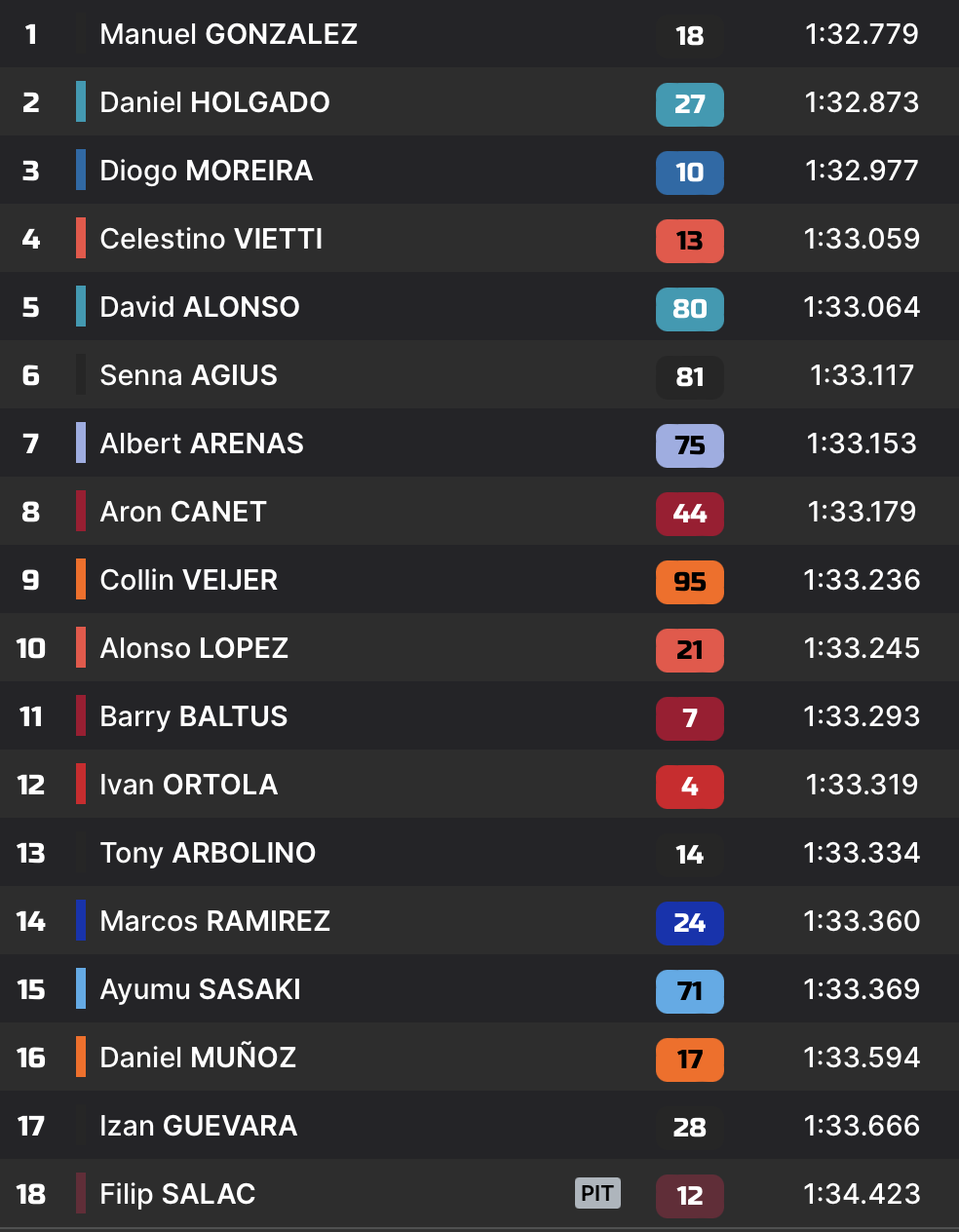Viewport: 959px width, 1232px height.
Task: Select Arenas' lavender number 75 badge
Action: pos(689,445)
